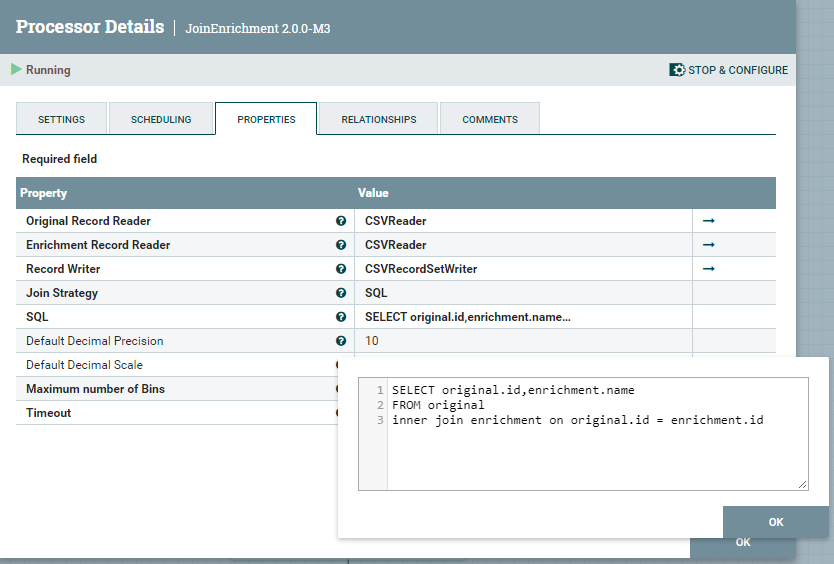Click help icon beside Record Writer
Screen dimensions: 834x564
341,269
